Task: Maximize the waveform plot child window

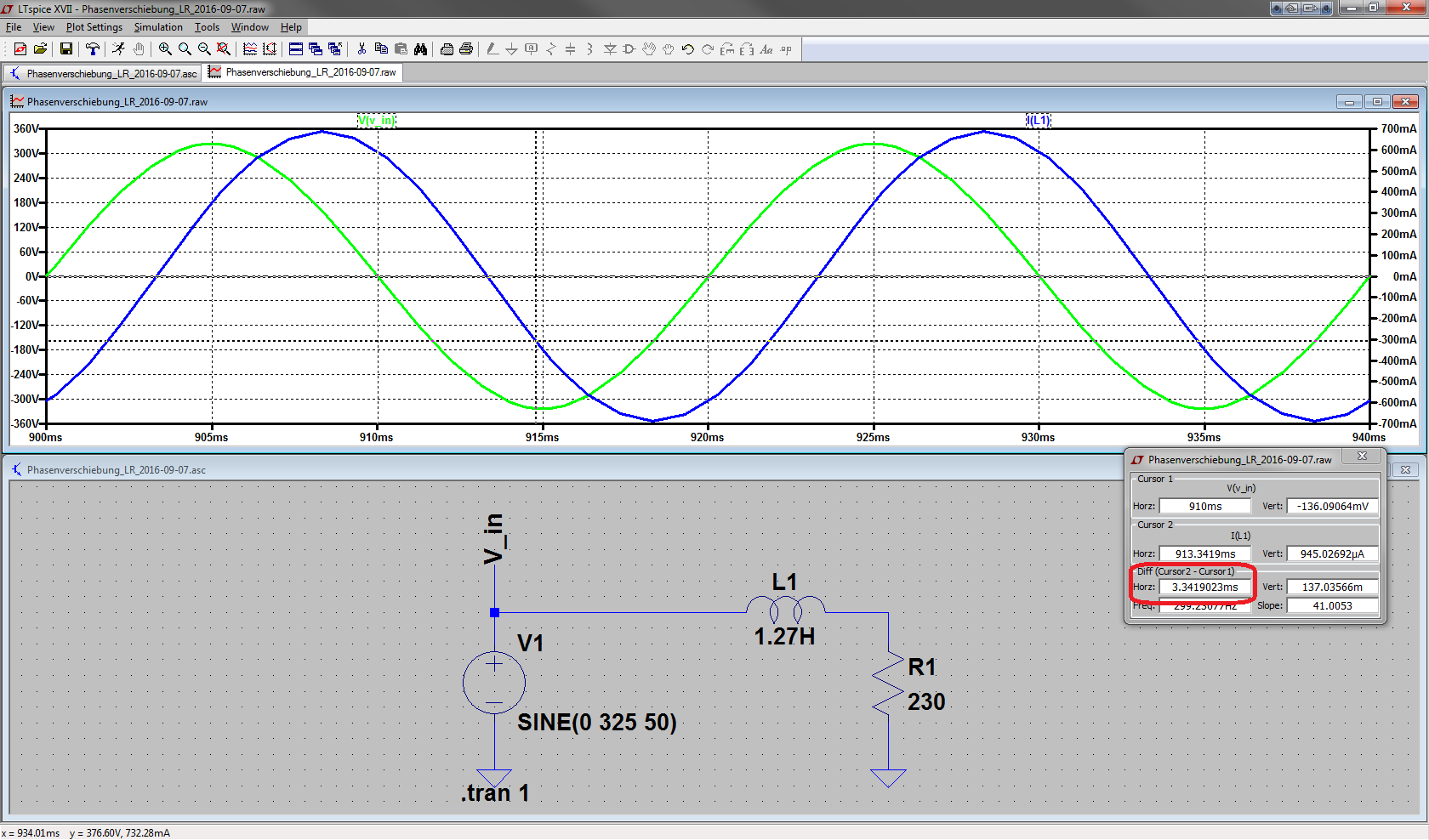Action: coord(1377,101)
